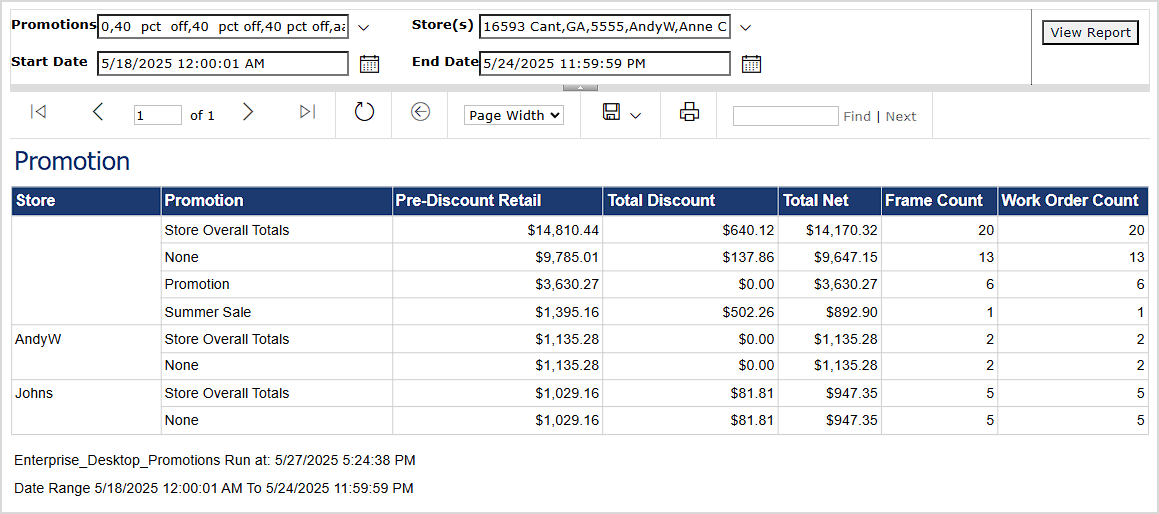The height and width of the screenshot is (514, 1159).
Task: Click the Total Discount column header
Action: point(690,200)
